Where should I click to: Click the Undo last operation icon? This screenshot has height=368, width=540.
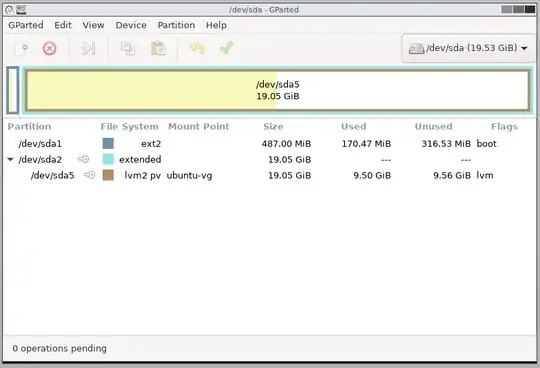coord(197,48)
